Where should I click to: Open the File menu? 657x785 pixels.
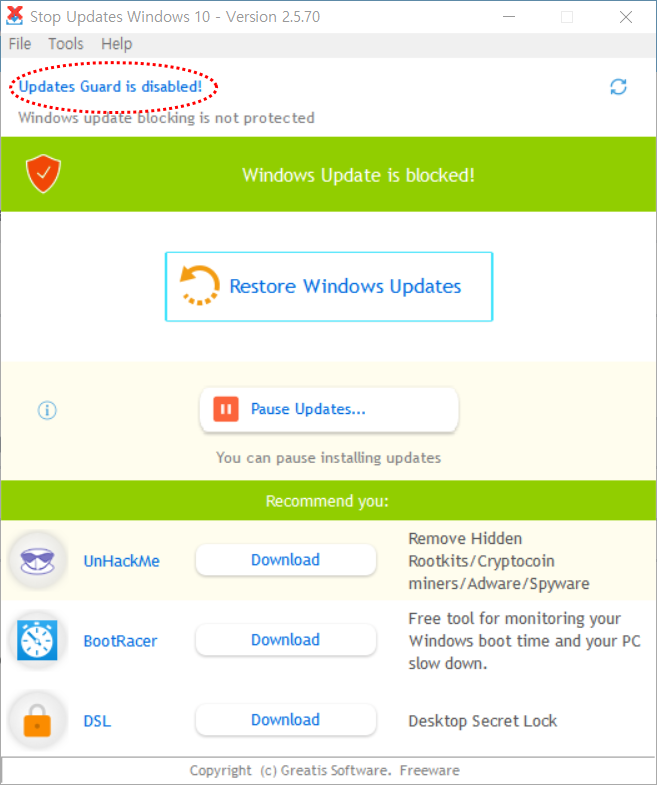[20, 44]
